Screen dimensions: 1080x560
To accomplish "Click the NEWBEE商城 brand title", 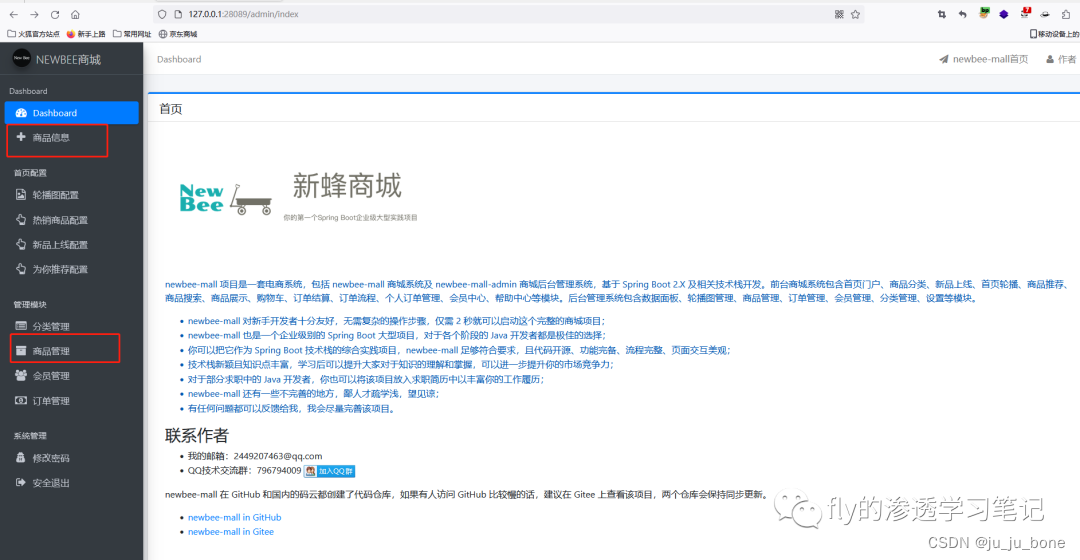I will (x=68, y=60).
